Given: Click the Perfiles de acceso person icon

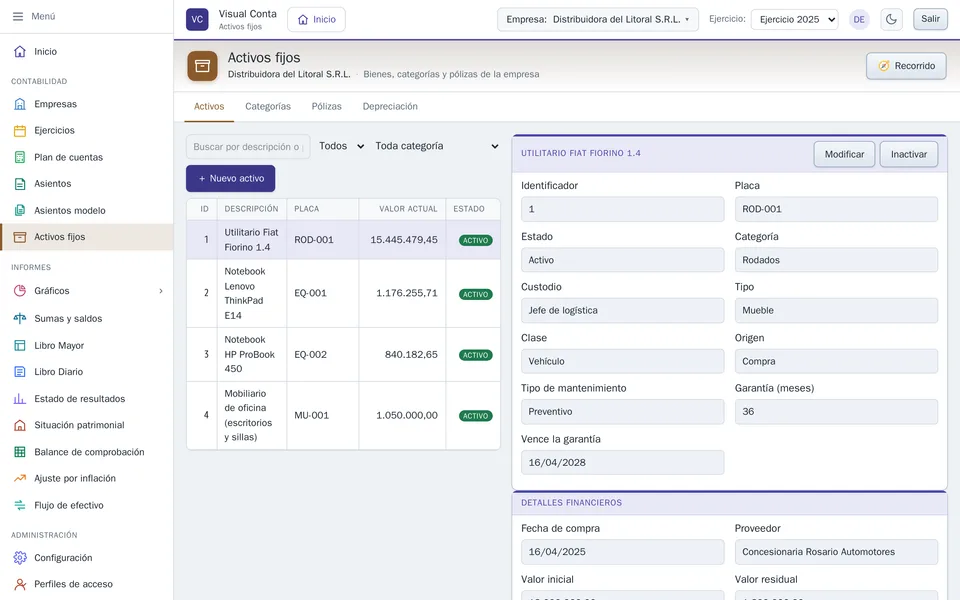Looking at the screenshot, I should point(20,584).
